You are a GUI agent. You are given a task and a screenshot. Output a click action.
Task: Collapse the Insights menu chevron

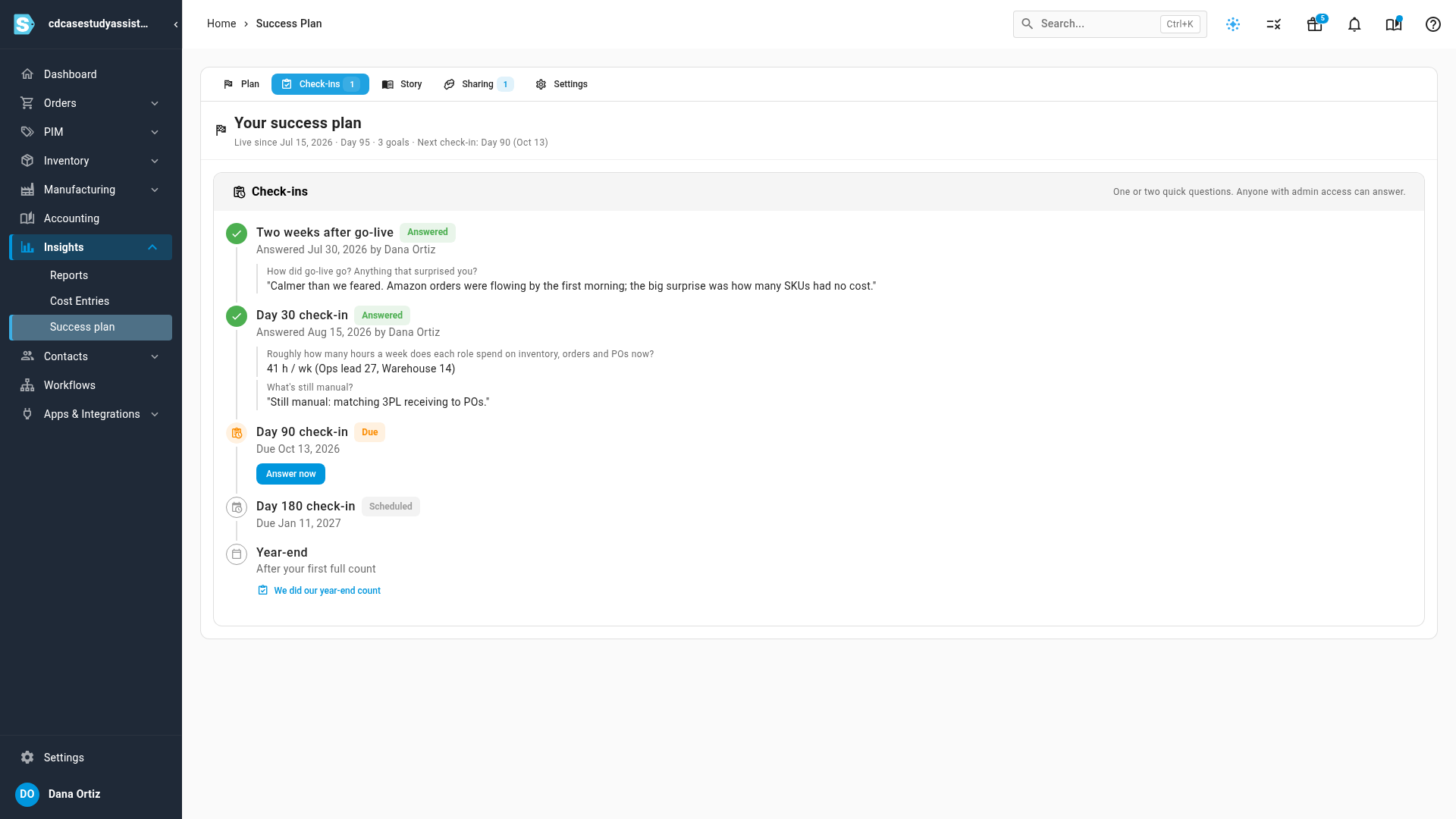tap(152, 247)
